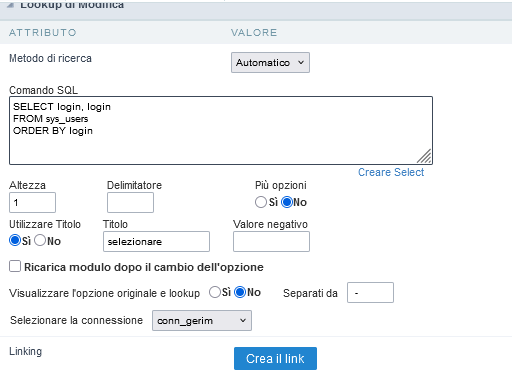The image size is (512, 372).
Task: Focus the Altezza input field
Action: point(32,202)
